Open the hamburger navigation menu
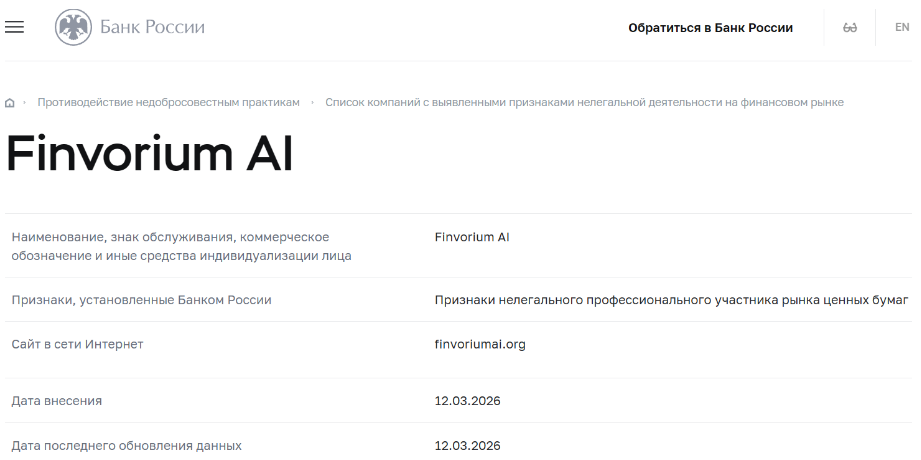Screen dimensions: 921x460 tap(14, 27)
